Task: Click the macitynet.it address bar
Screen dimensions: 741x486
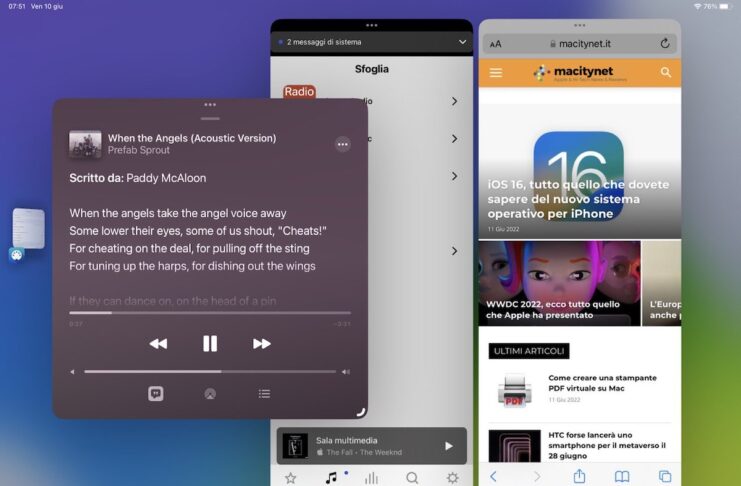Action: click(580, 44)
